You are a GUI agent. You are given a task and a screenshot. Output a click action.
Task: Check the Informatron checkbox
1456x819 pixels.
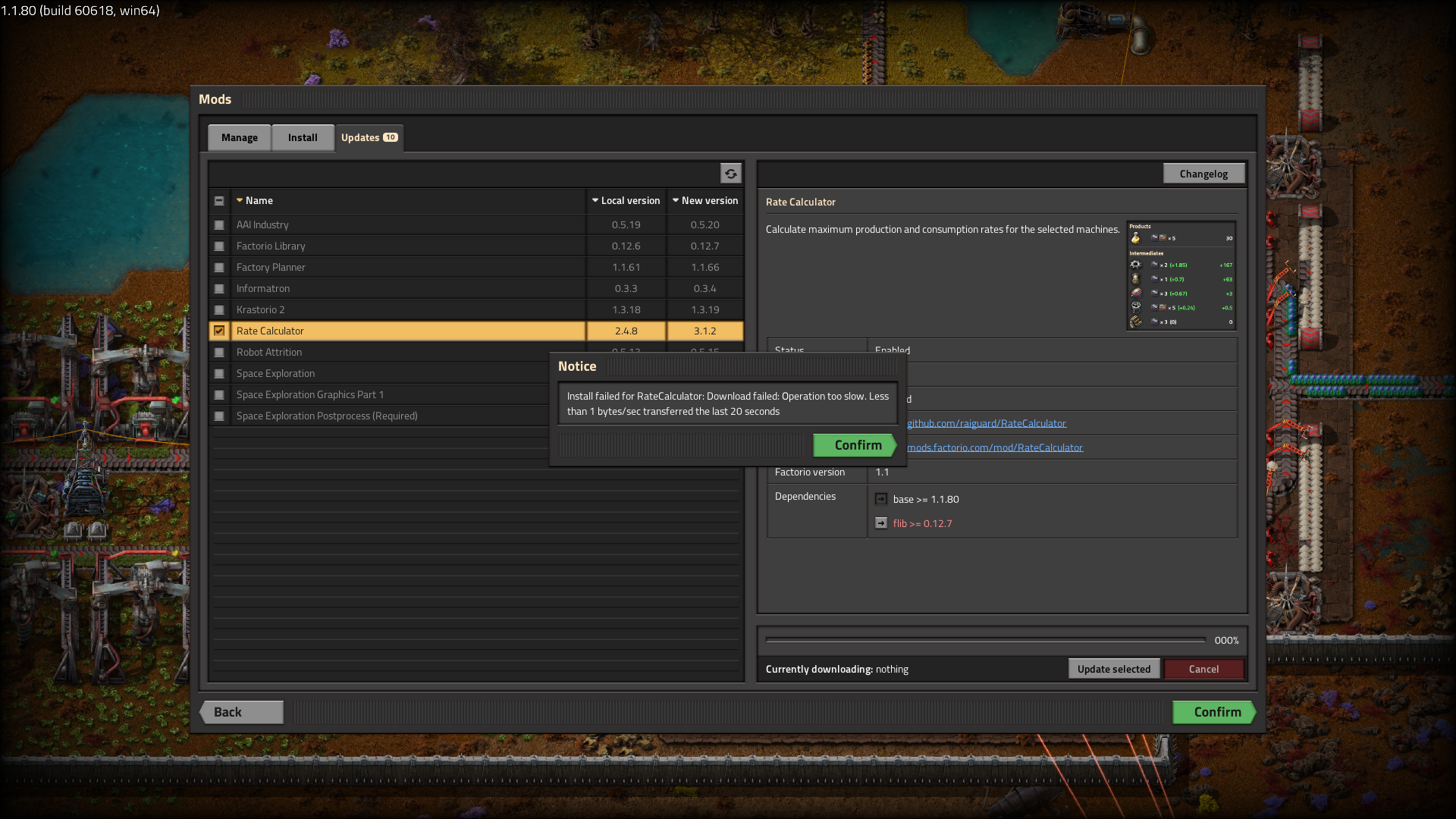click(x=219, y=289)
